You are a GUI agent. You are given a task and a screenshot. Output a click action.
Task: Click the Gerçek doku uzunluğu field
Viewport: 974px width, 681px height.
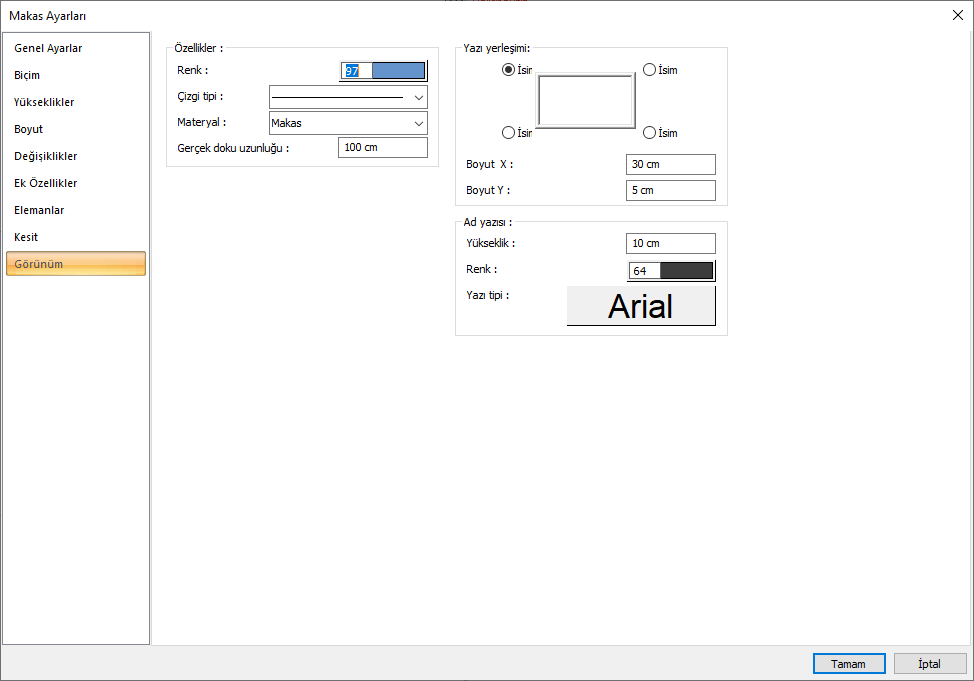pyautogui.click(x=382, y=148)
